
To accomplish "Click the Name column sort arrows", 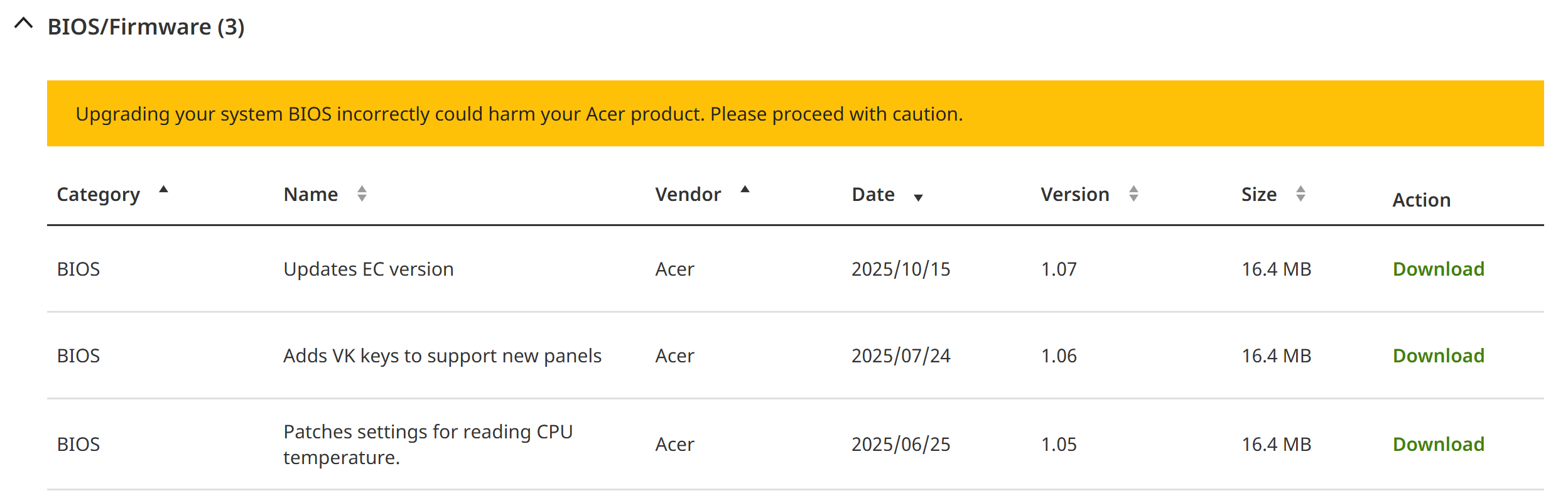I will click(362, 193).
